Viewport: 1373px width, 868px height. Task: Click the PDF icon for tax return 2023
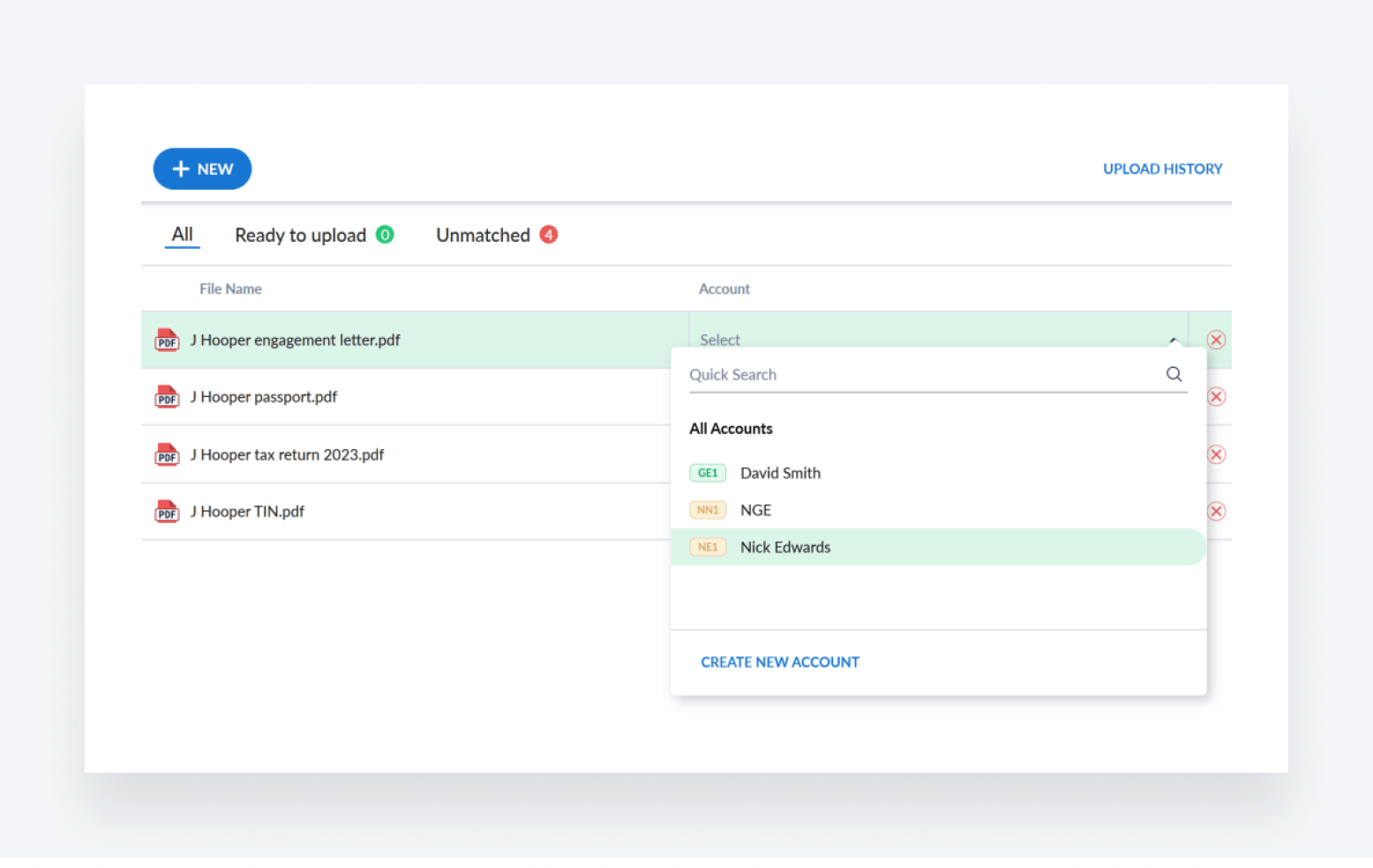[167, 455]
